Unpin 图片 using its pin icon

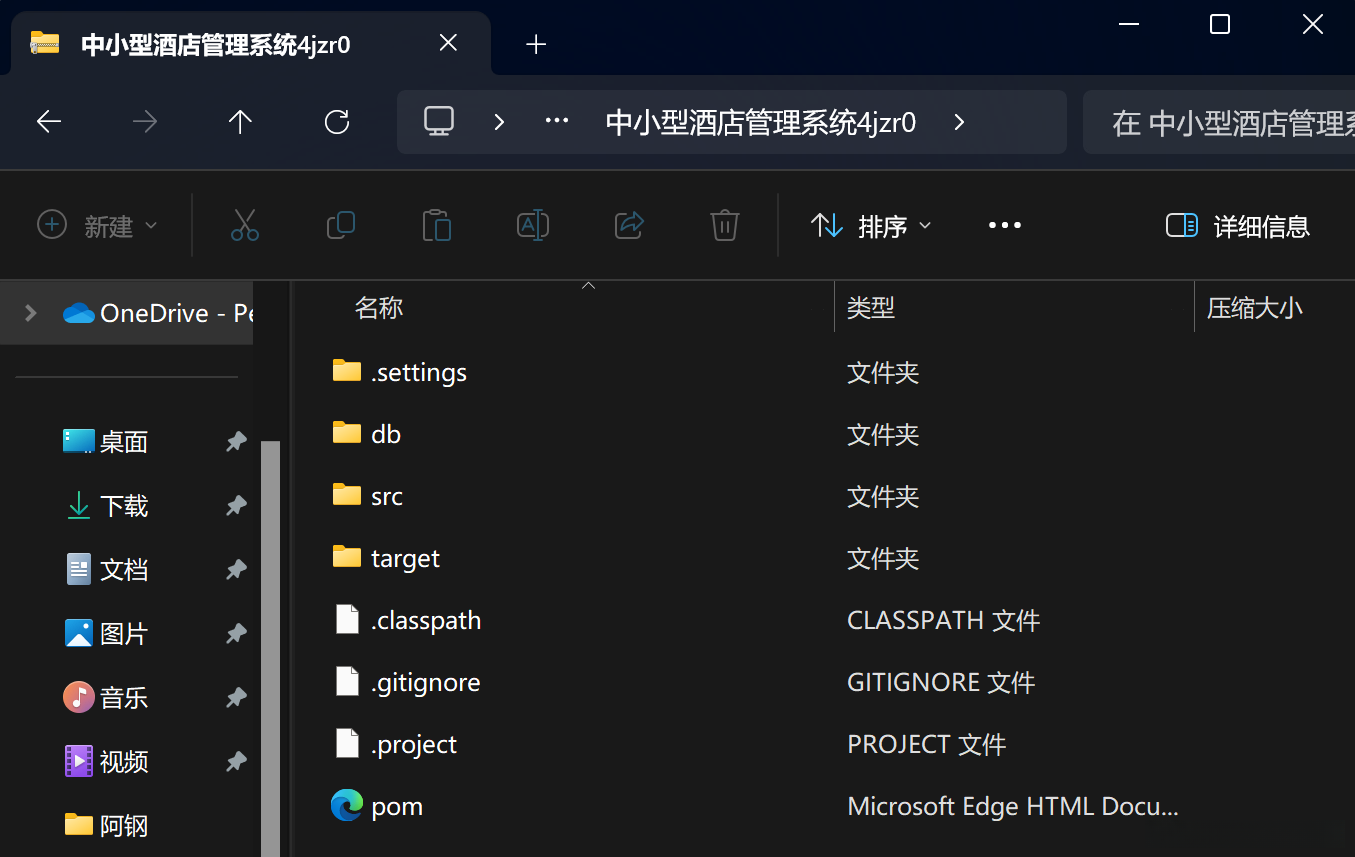pos(236,634)
